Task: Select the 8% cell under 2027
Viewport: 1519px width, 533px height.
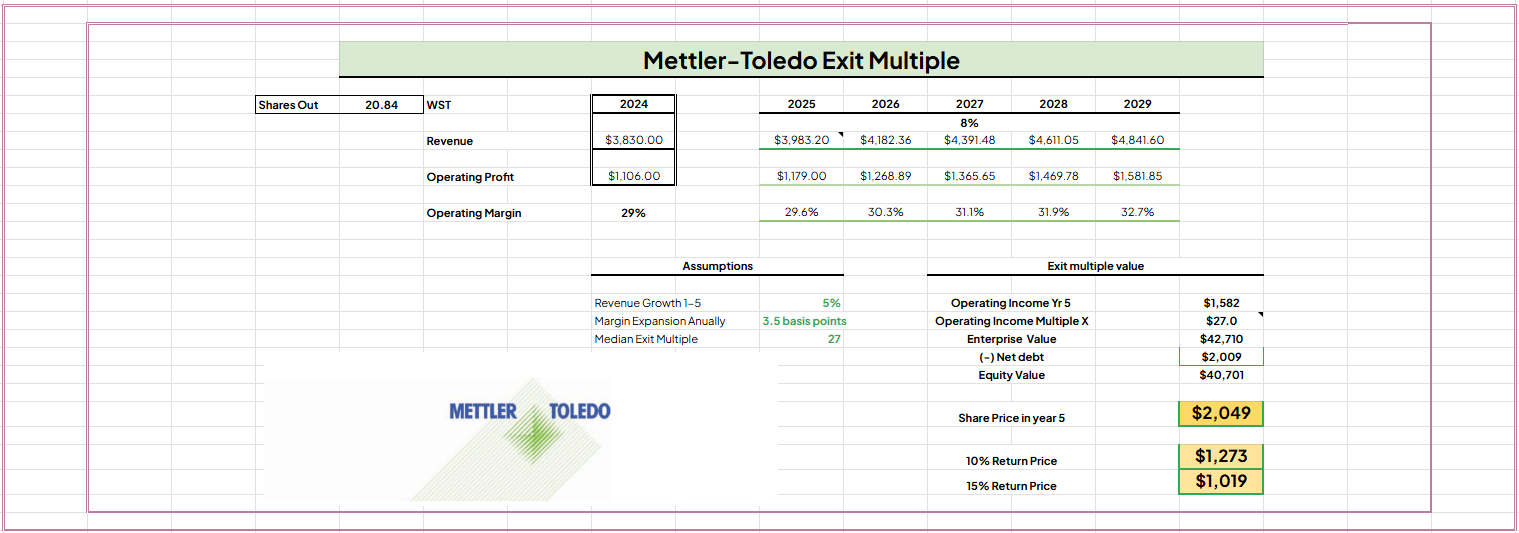Action: [969, 122]
